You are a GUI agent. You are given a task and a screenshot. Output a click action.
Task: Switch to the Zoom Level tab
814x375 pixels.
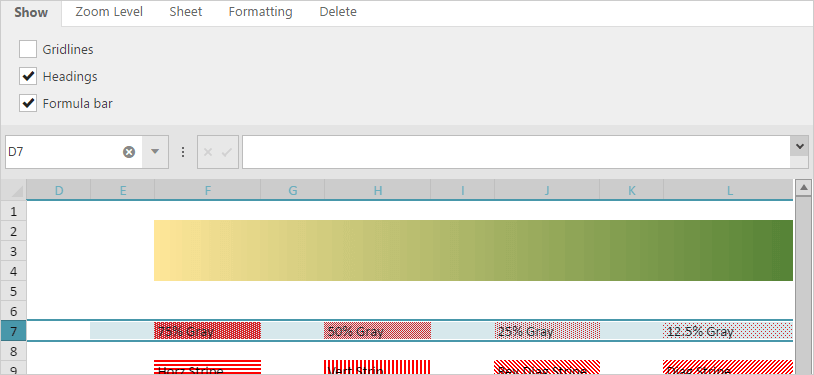(x=109, y=12)
